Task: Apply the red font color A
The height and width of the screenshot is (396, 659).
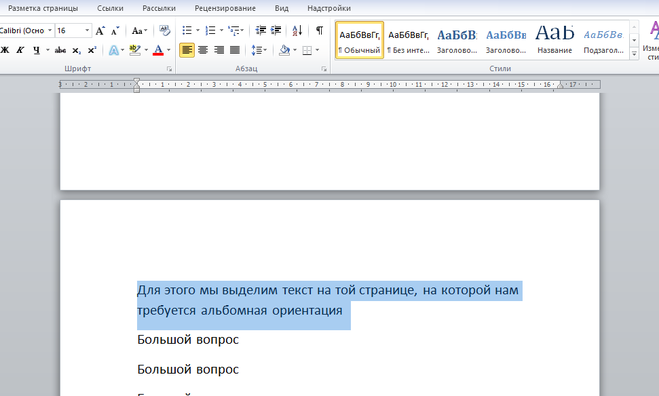Action: [158, 50]
